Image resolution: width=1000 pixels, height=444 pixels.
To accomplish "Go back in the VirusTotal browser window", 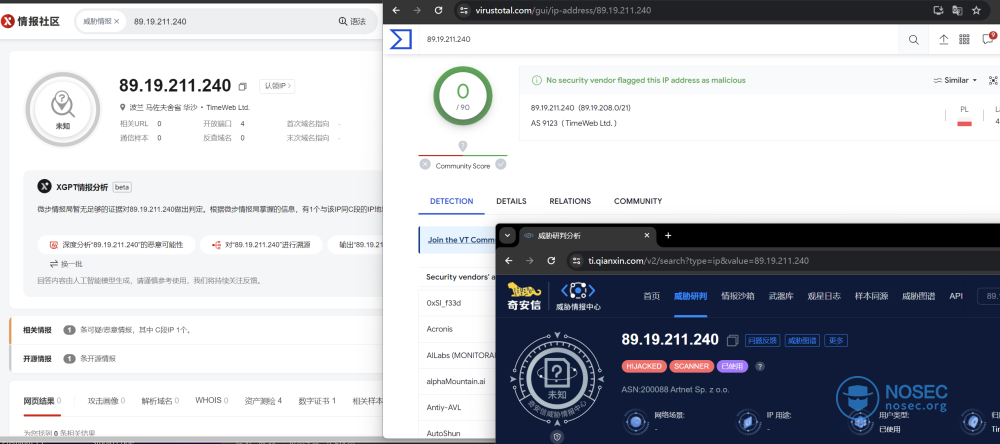I will (x=396, y=10).
